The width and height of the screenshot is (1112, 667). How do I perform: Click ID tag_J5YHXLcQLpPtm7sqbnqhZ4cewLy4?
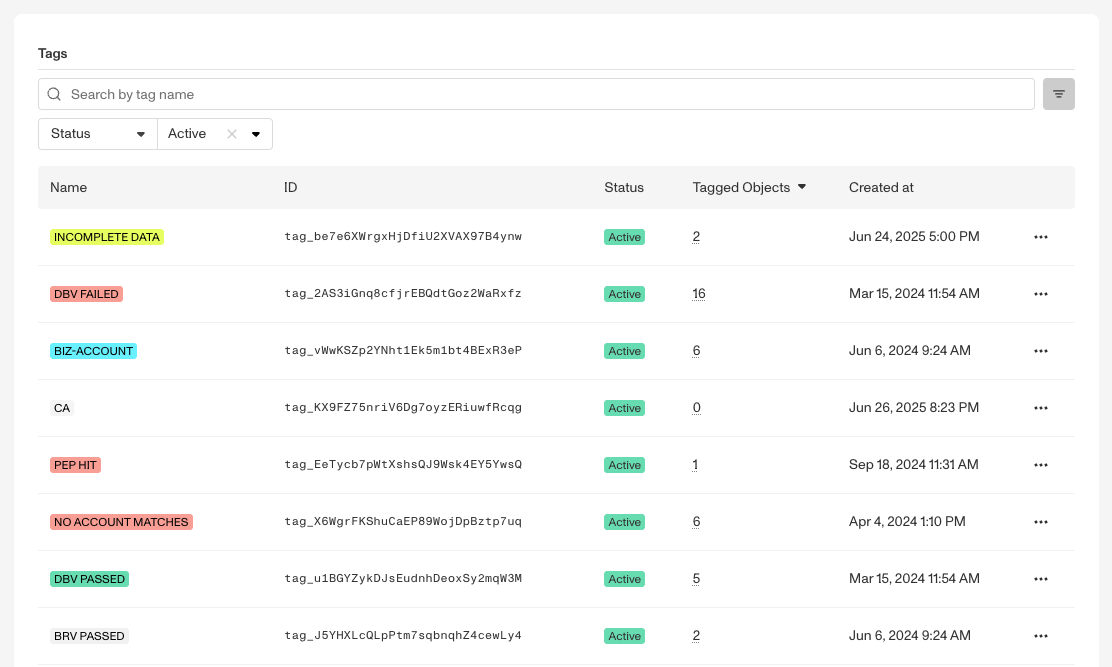403,636
